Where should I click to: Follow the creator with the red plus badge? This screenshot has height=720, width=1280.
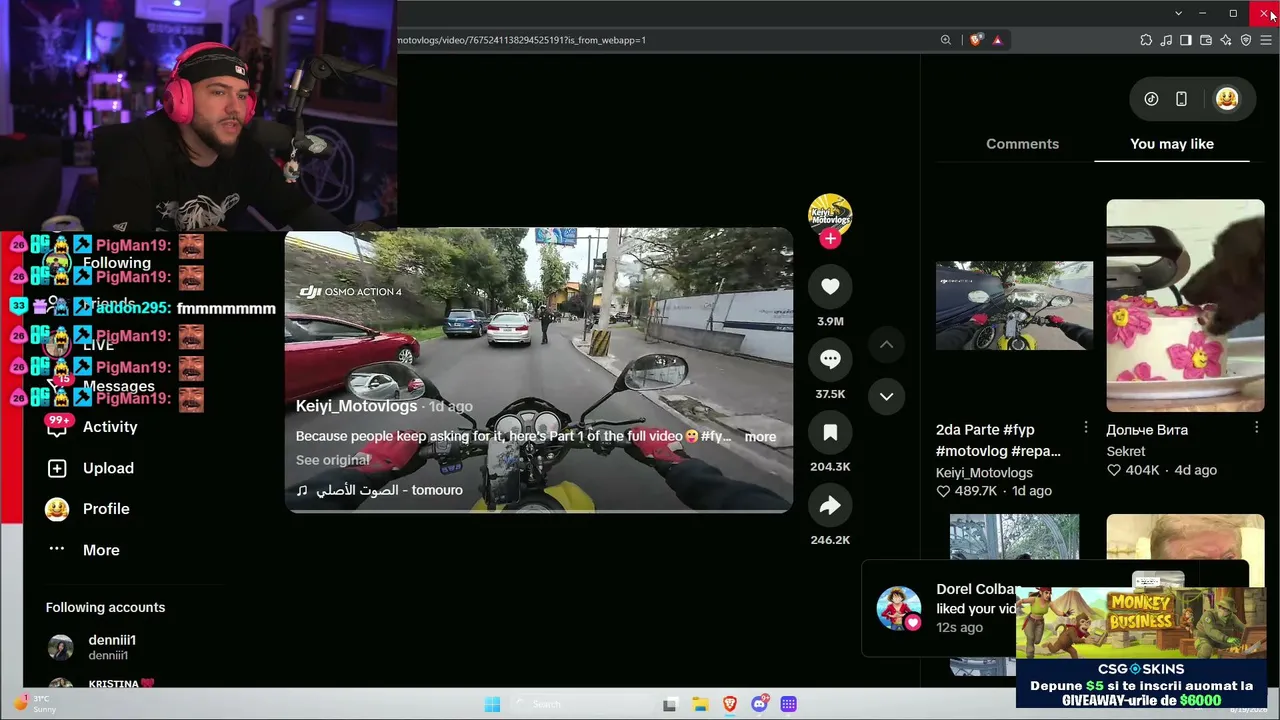point(830,239)
